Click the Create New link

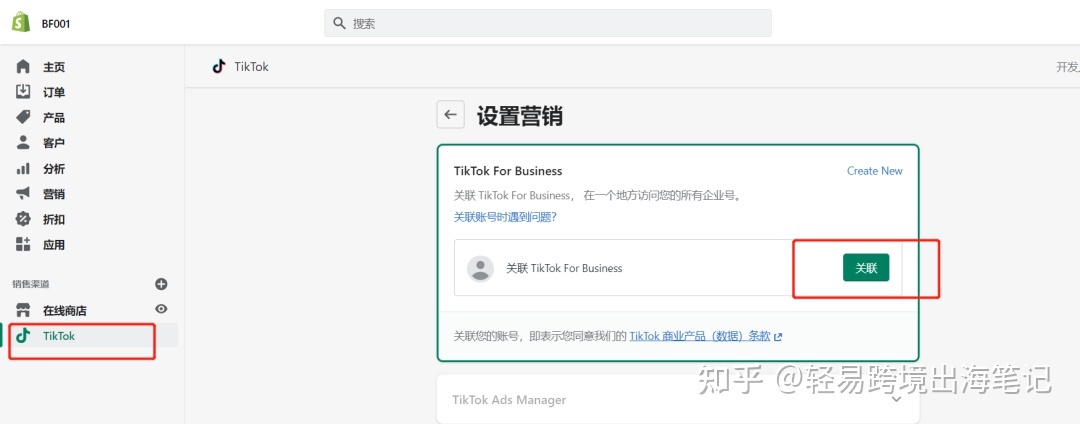(x=875, y=171)
